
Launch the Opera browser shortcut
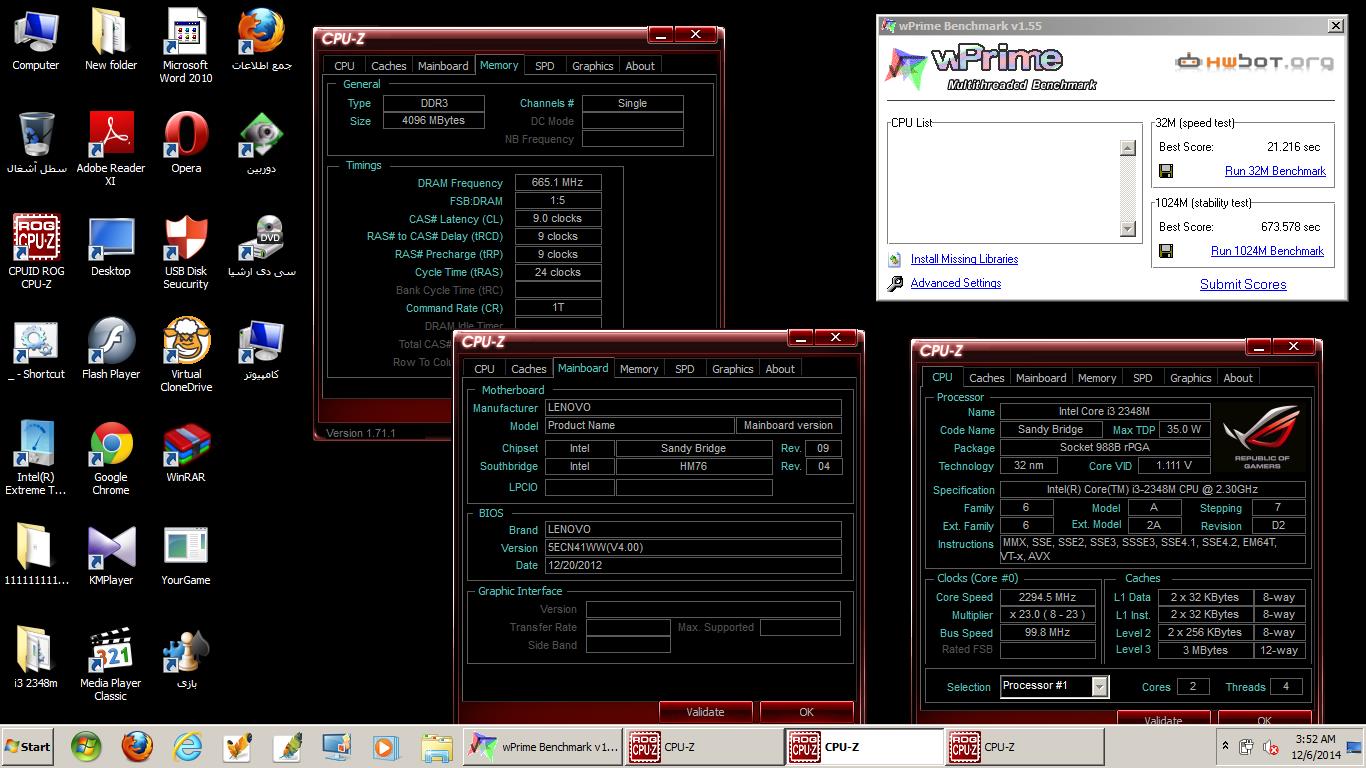(x=186, y=143)
